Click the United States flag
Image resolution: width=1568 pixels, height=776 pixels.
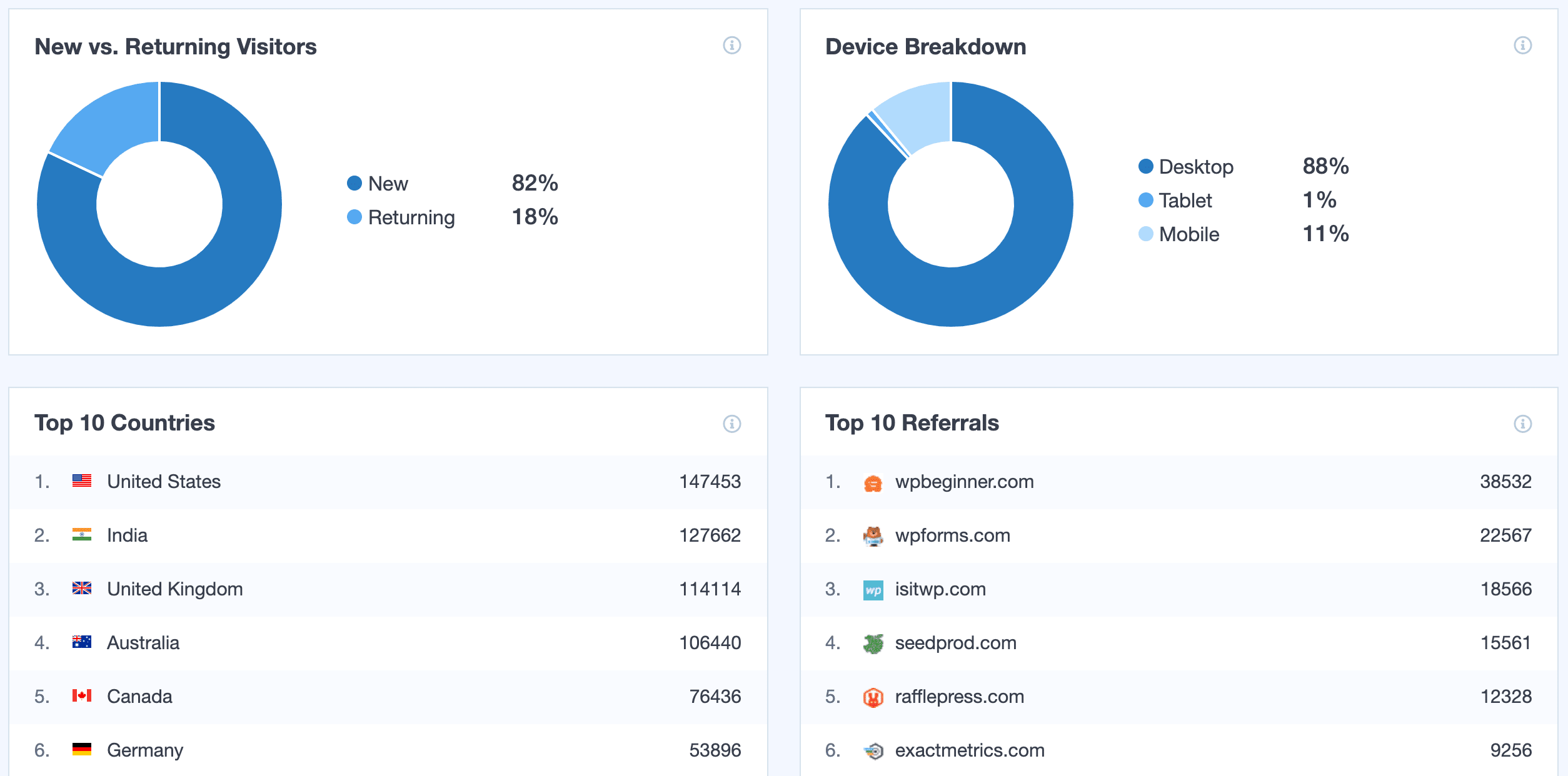tap(82, 481)
